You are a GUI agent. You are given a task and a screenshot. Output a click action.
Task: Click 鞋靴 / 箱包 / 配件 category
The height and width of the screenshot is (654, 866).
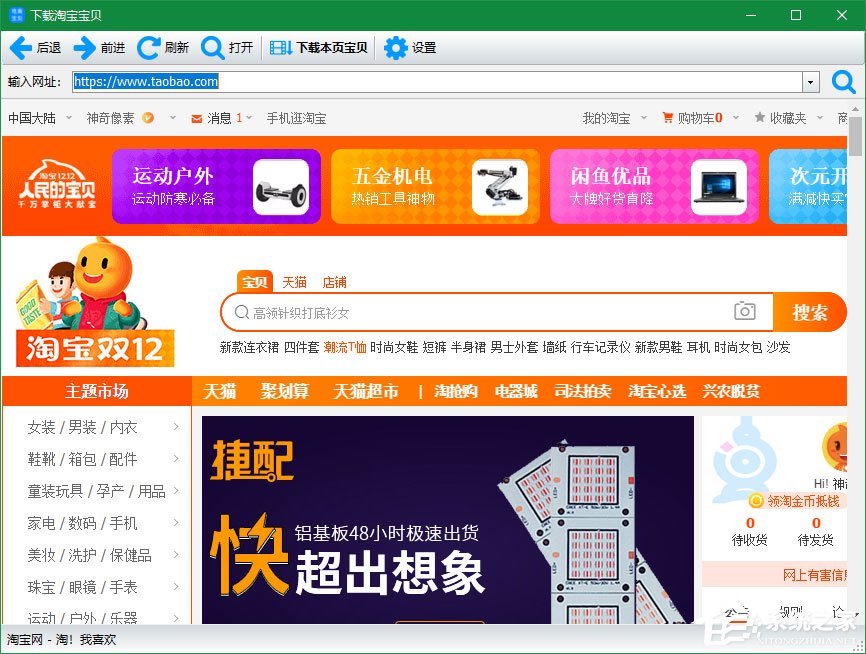tap(82, 459)
